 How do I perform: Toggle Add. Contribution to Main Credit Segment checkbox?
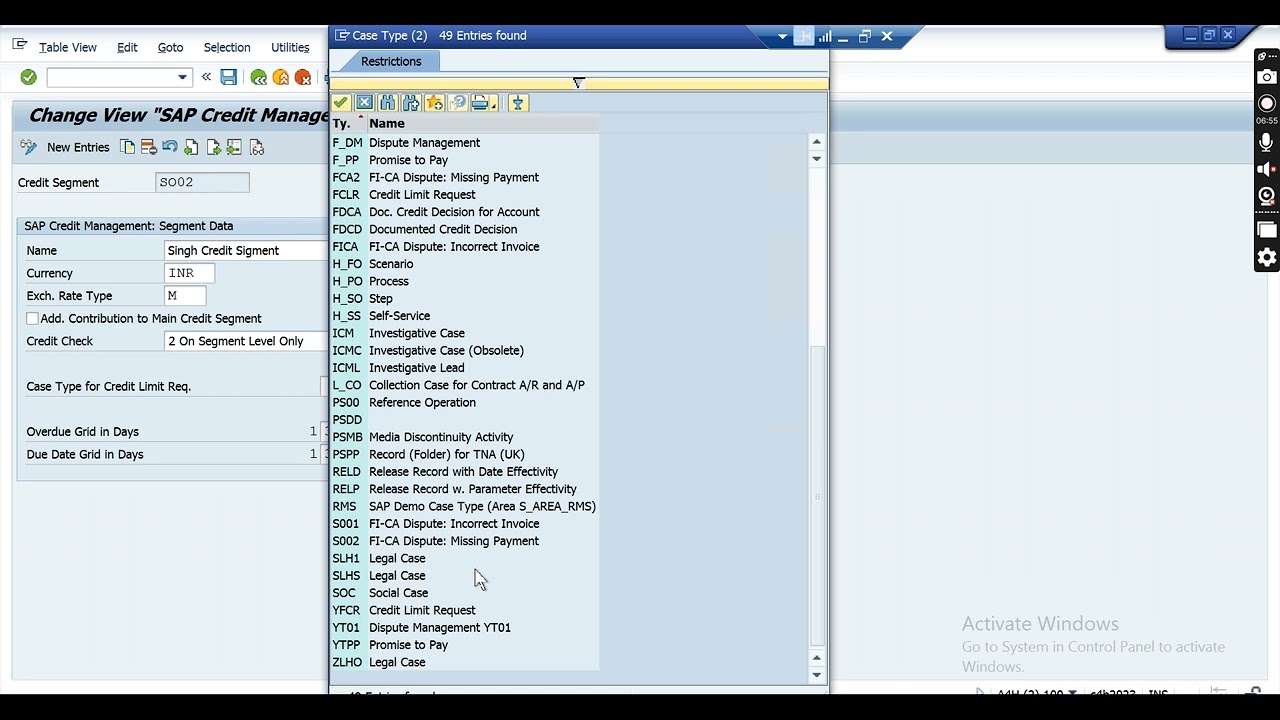[32, 318]
